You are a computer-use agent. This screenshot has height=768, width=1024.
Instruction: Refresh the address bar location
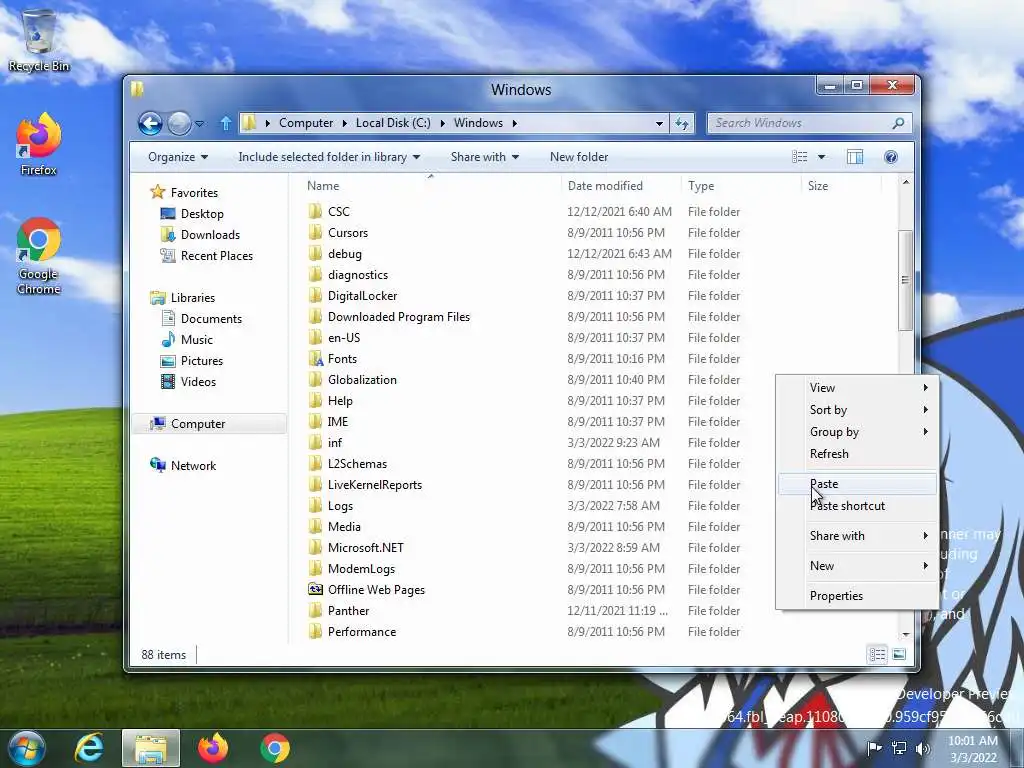tap(682, 123)
